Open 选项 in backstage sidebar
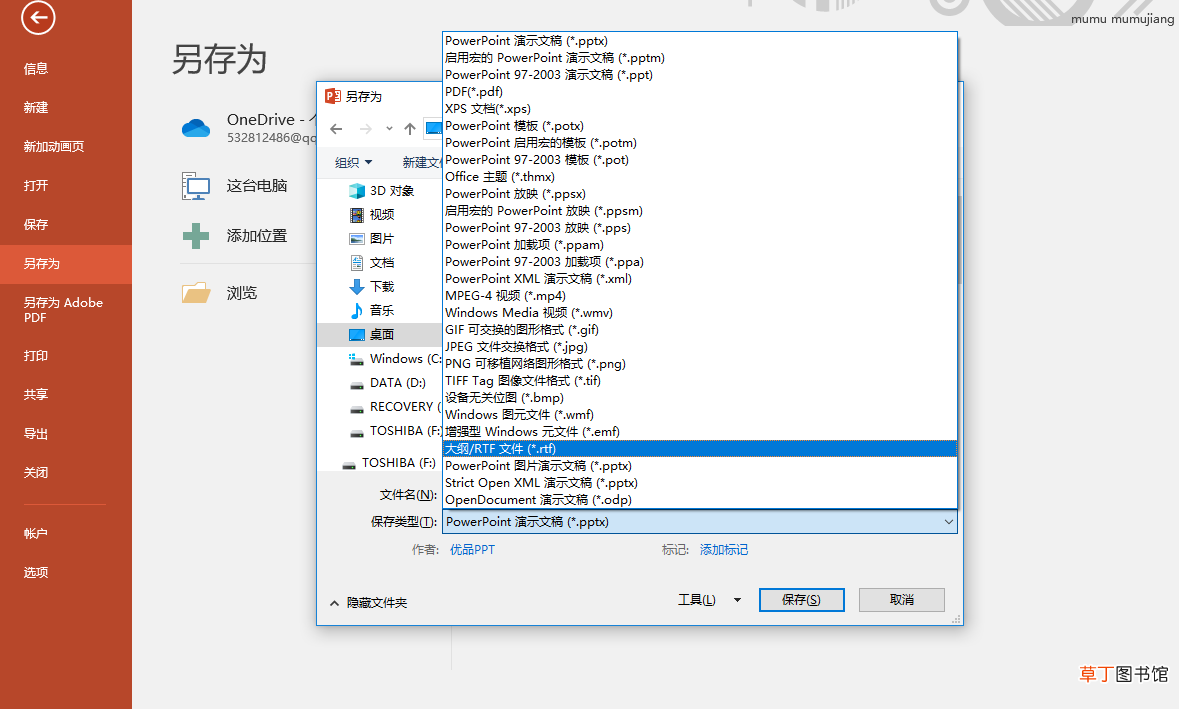This screenshot has height=709, width=1179. [x=65, y=573]
